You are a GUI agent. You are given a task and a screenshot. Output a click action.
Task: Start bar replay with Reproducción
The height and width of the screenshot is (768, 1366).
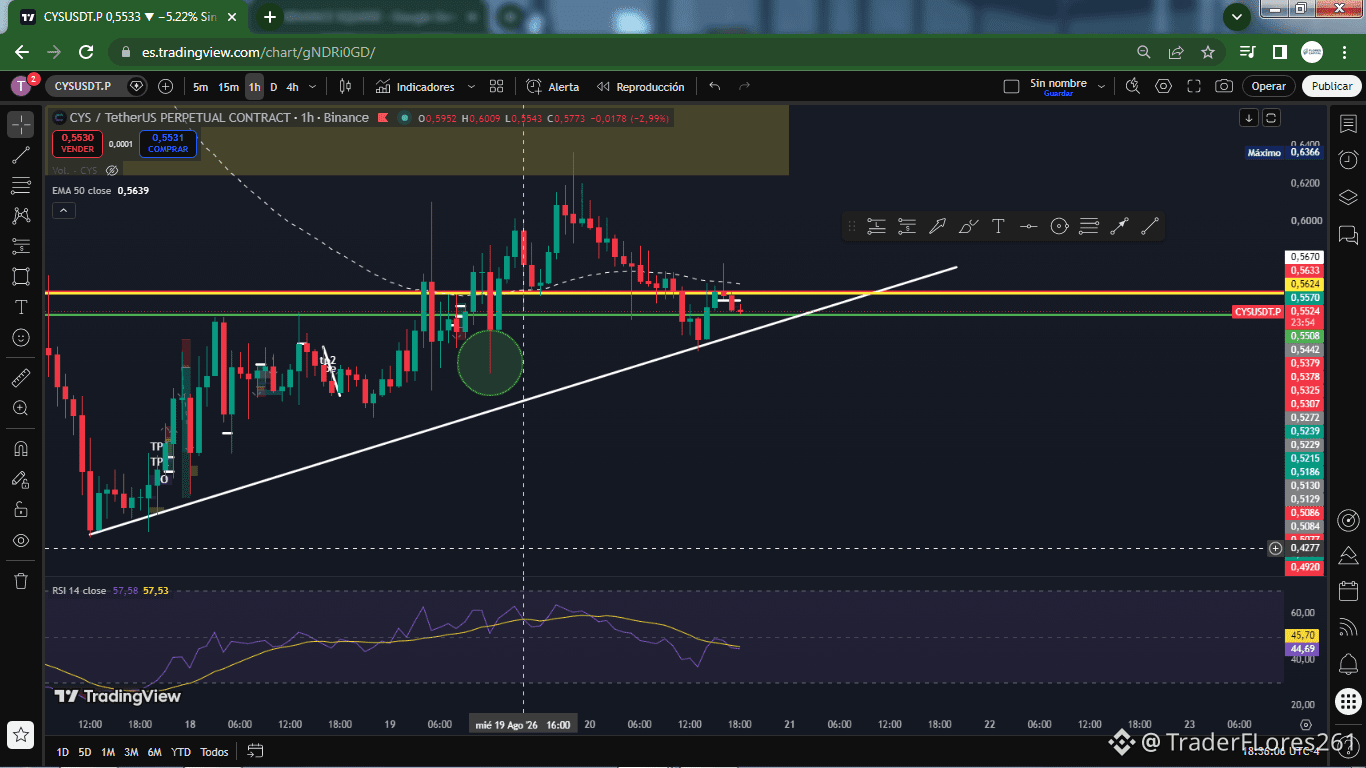(640, 87)
